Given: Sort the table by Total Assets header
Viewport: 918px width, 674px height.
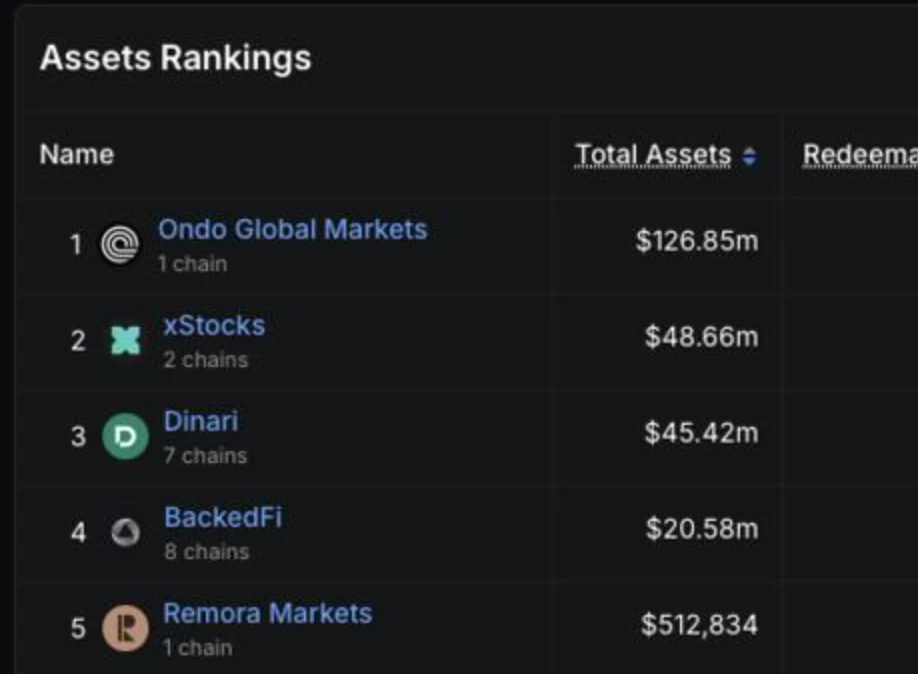Looking at the screenshot, I should [651, 153].
